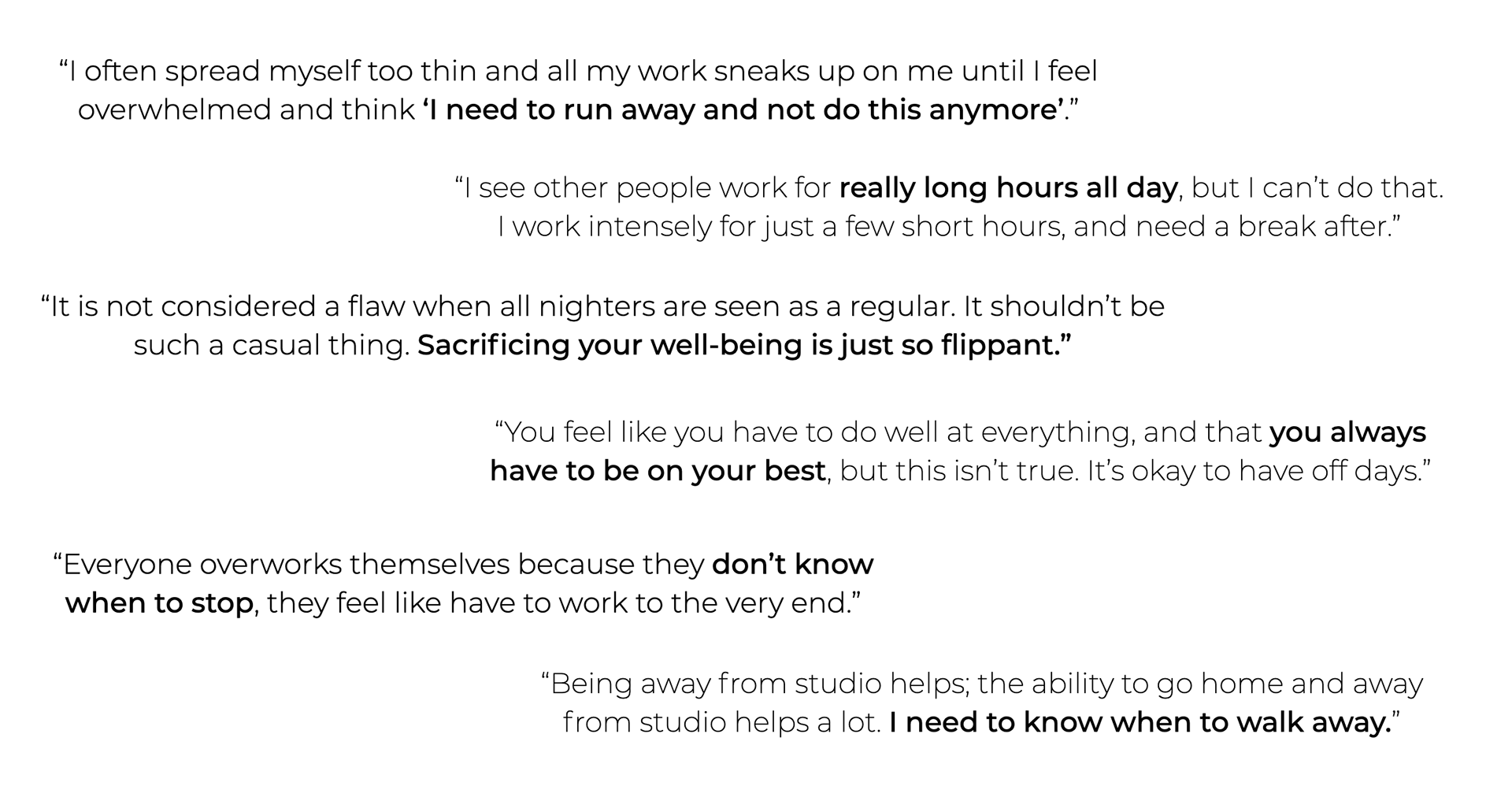1512x797 pixels.
Task: Click the words 'overwhelmed and think'
Action: (246, 110)
